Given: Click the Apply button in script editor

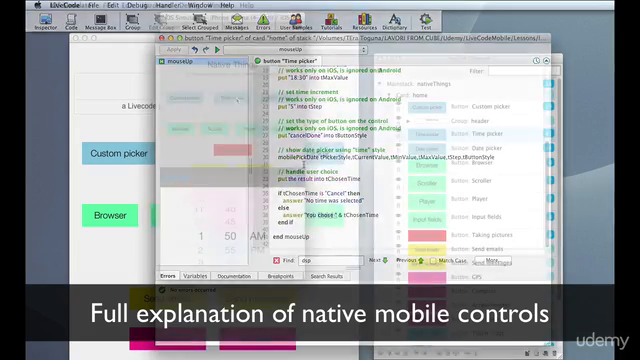Looking at the screenshot, I should [173, 49].
